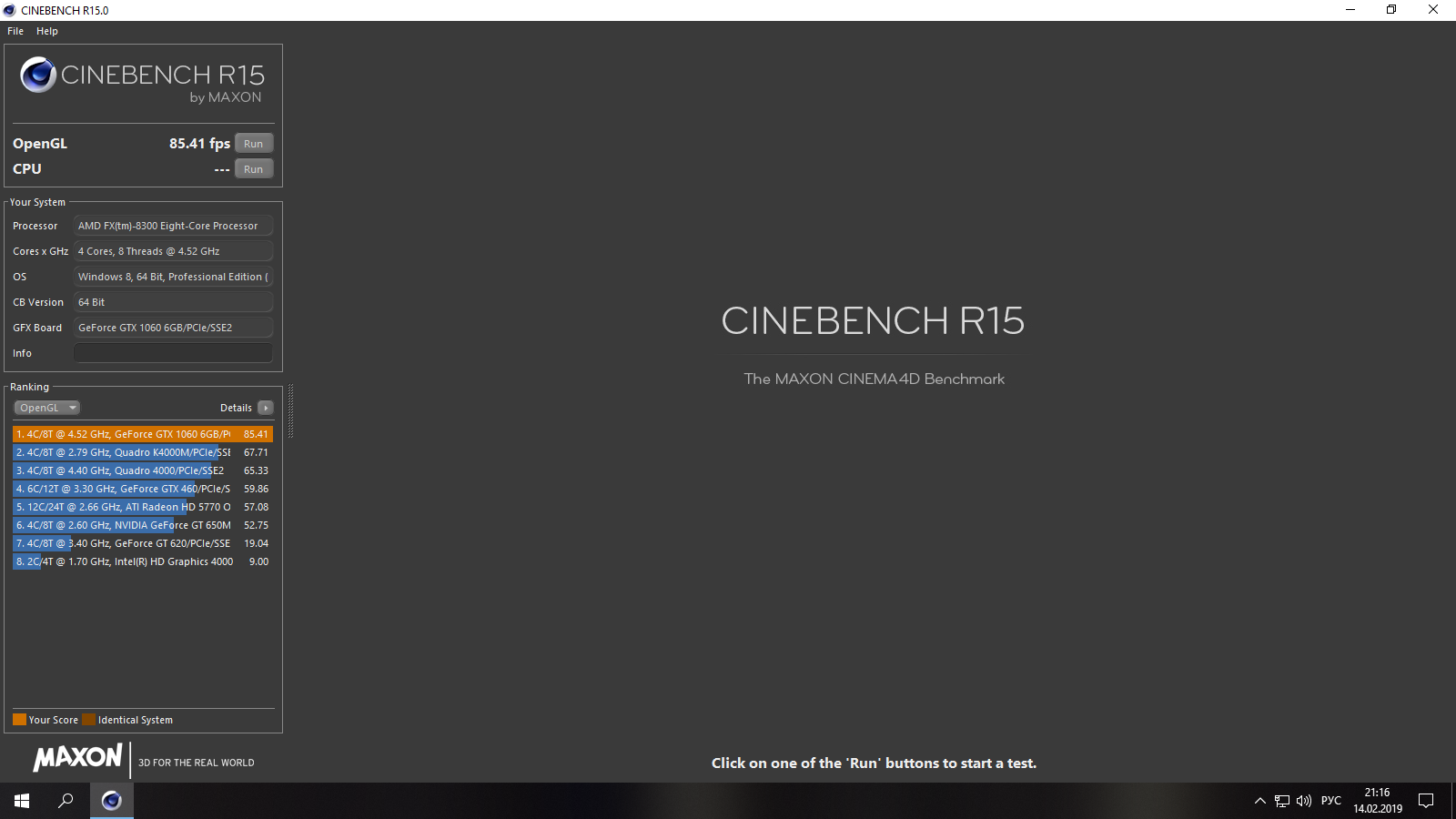
Task: Minimize the Cinebench window
Action: tap(1350, 10)
